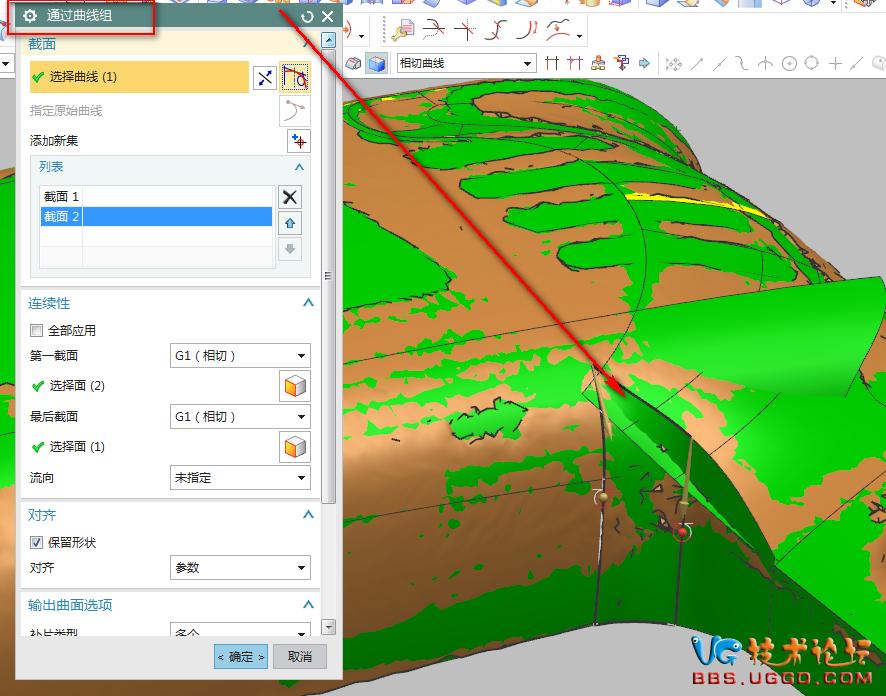
Task: Open the 第一截面 G1 continuity dropdown
Action: 240,356
